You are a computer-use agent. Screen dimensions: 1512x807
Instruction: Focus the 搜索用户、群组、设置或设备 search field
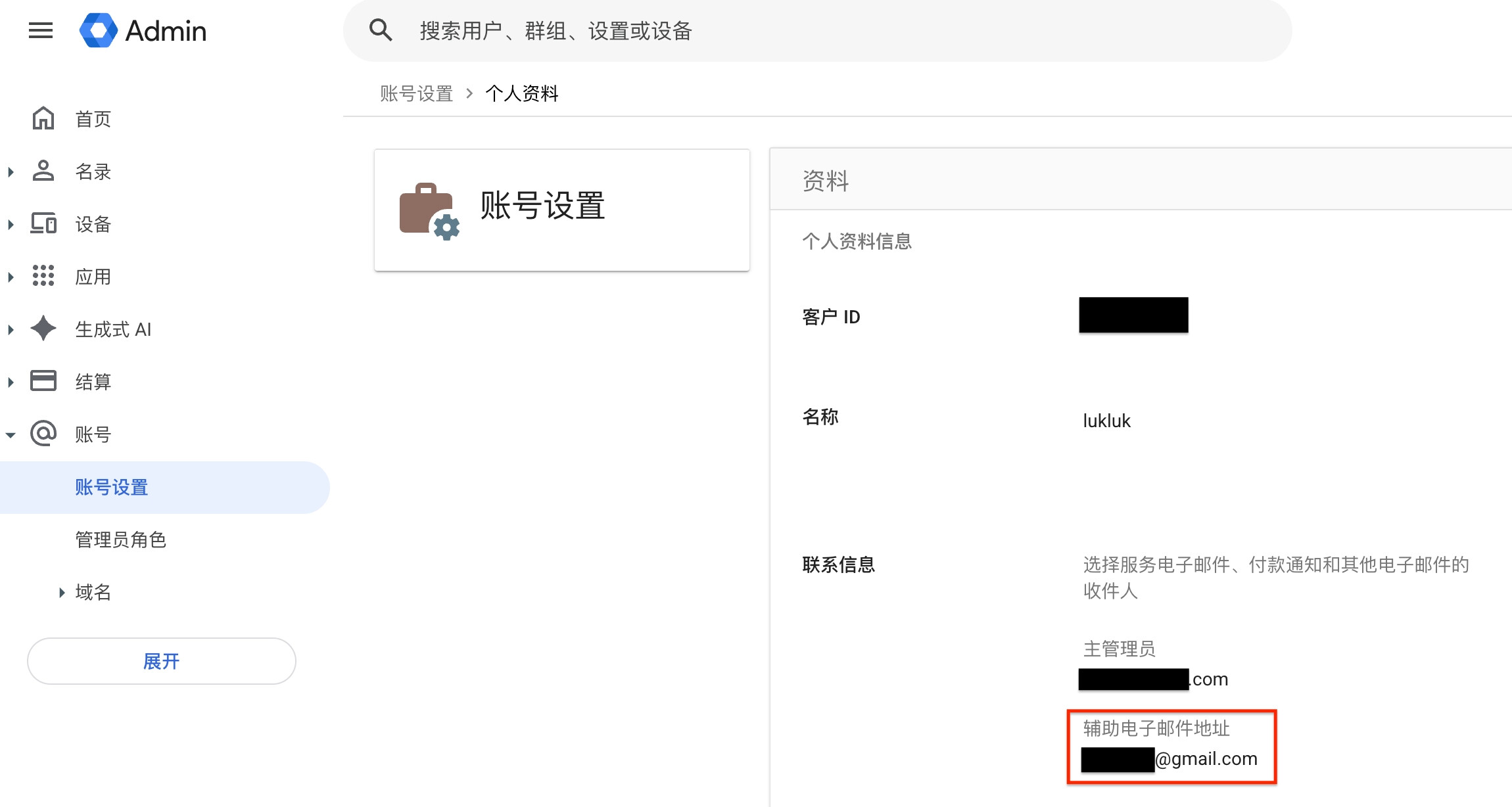817,31
